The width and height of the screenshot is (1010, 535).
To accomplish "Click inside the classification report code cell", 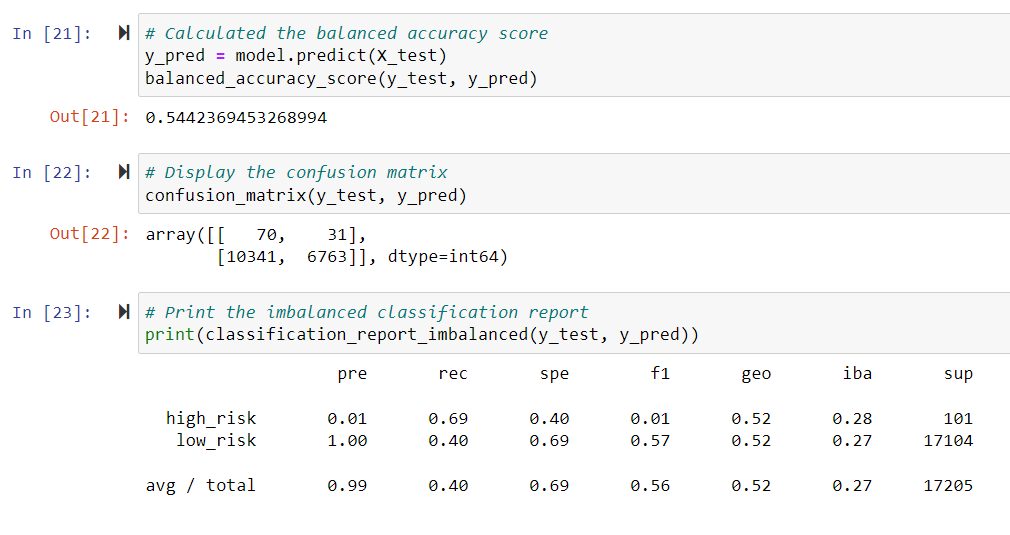I will 574,323.
